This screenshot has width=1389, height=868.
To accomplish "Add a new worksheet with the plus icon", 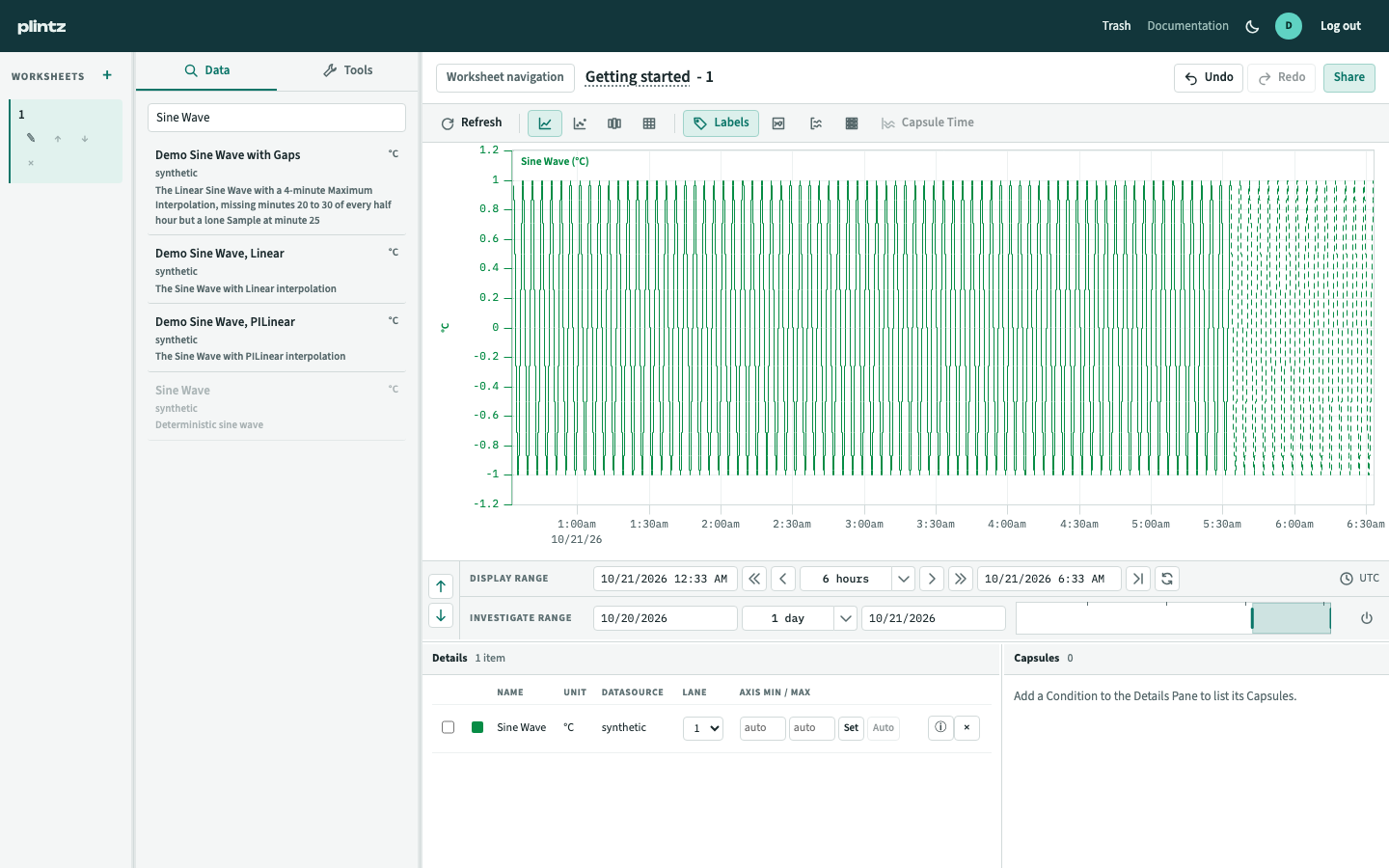I will [x=107, y=75].
